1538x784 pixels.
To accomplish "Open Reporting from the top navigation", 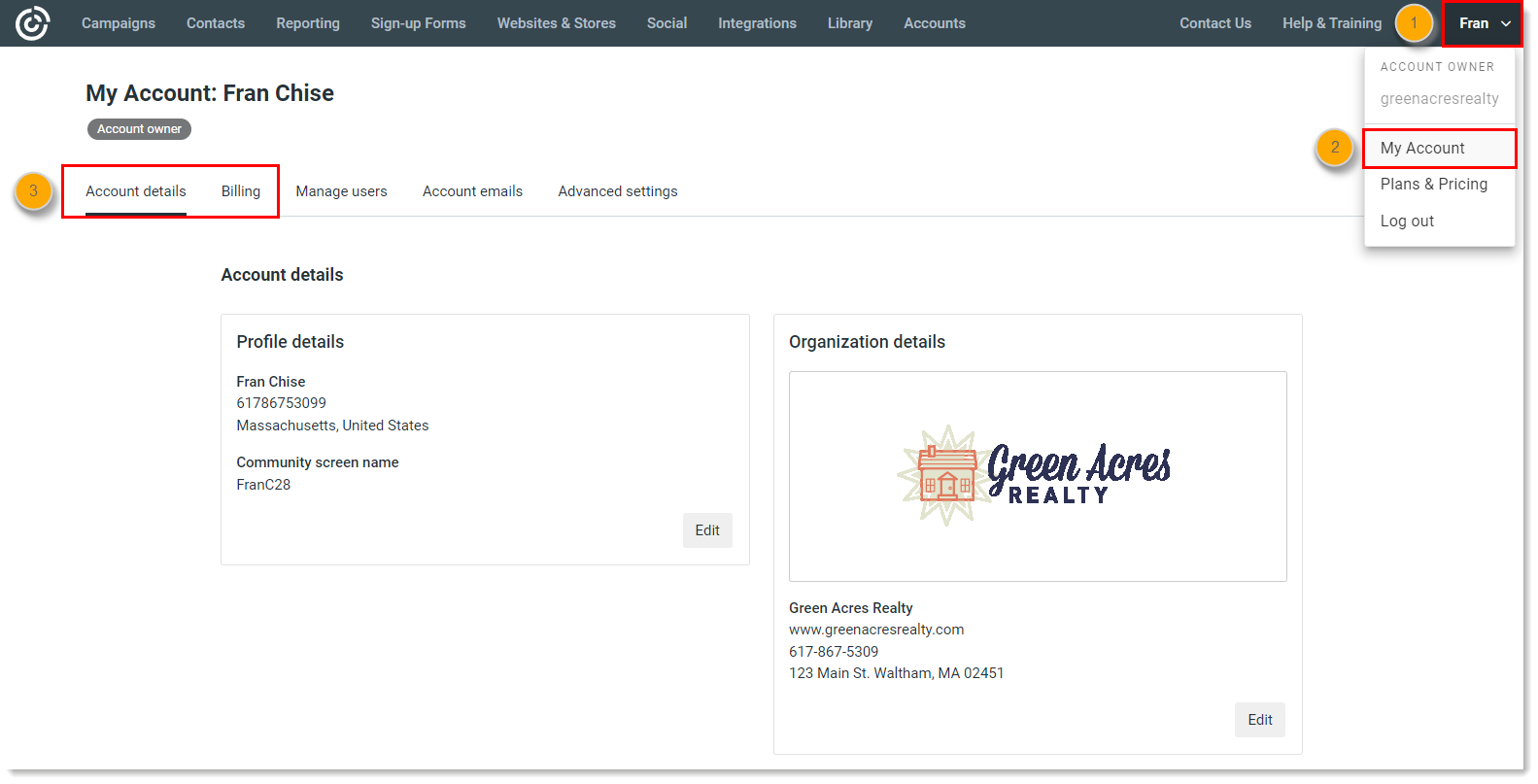I will (308, 23).
